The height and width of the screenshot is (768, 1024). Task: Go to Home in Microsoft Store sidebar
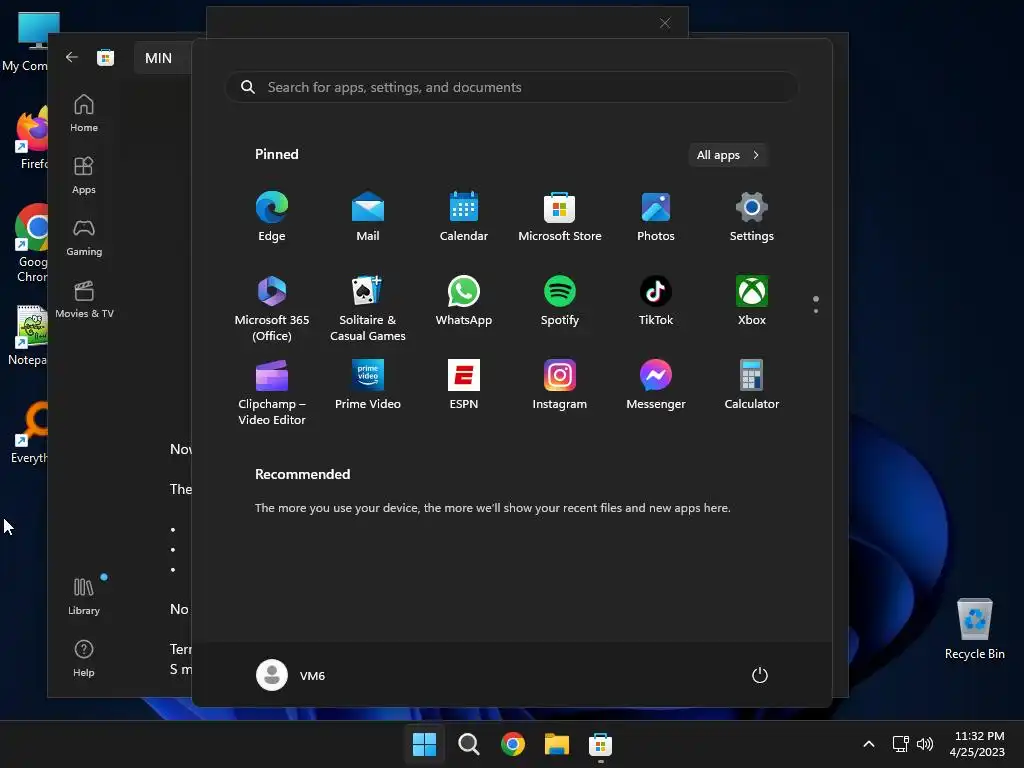pos(84,113)
